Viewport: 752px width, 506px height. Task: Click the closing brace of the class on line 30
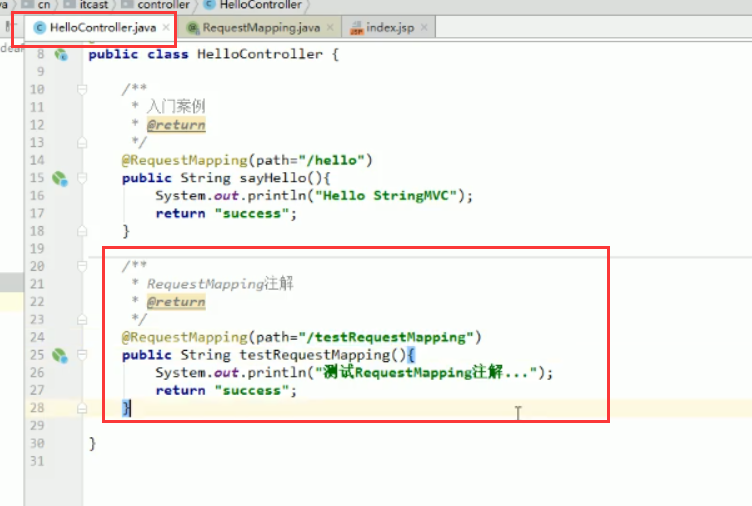tap(93, 444)
